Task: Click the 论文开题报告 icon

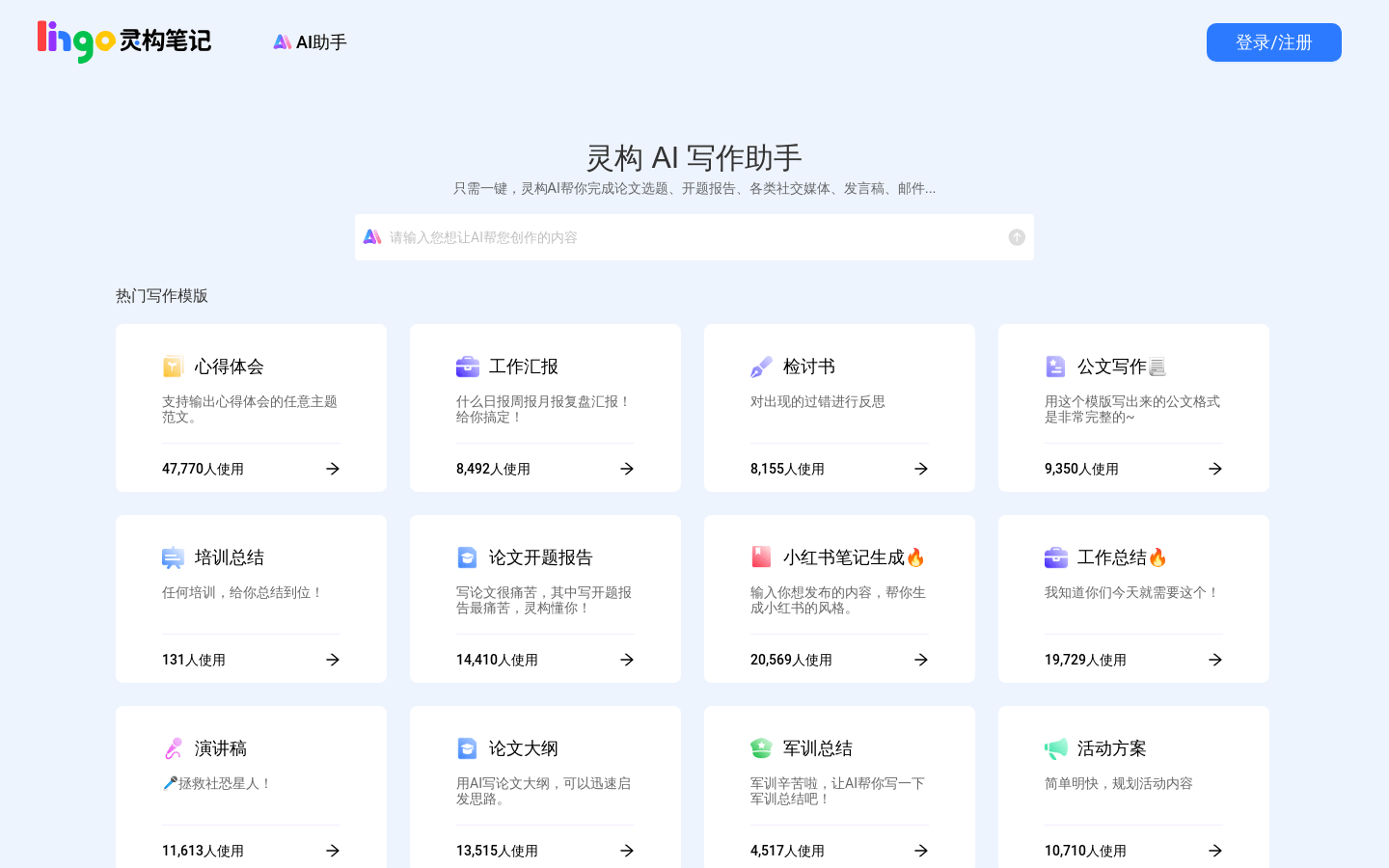Action: (x=467, y=557)
